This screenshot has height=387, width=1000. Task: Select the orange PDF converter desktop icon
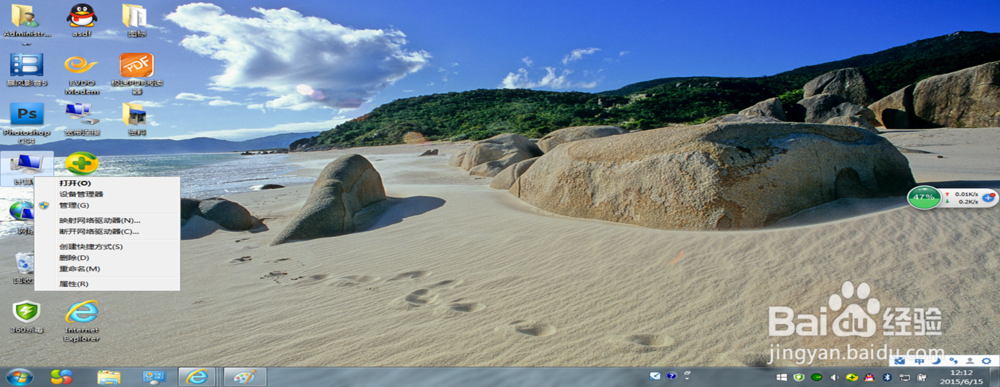137,73
